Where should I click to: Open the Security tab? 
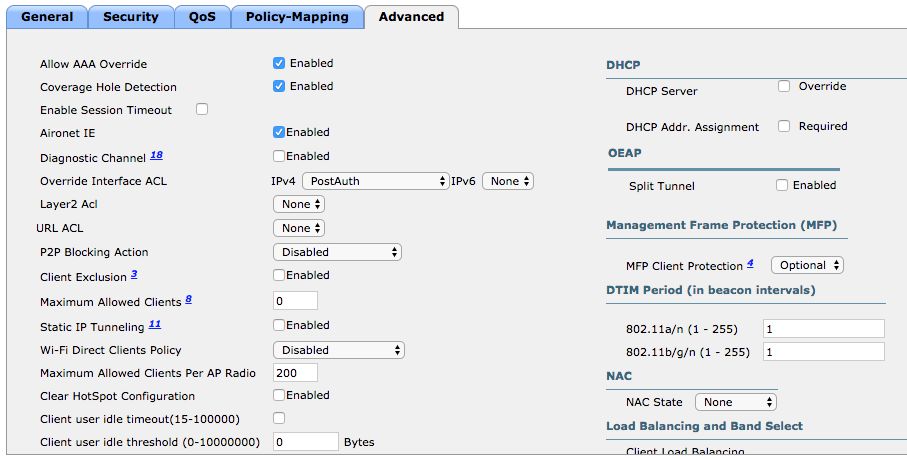tap(131, 17)
